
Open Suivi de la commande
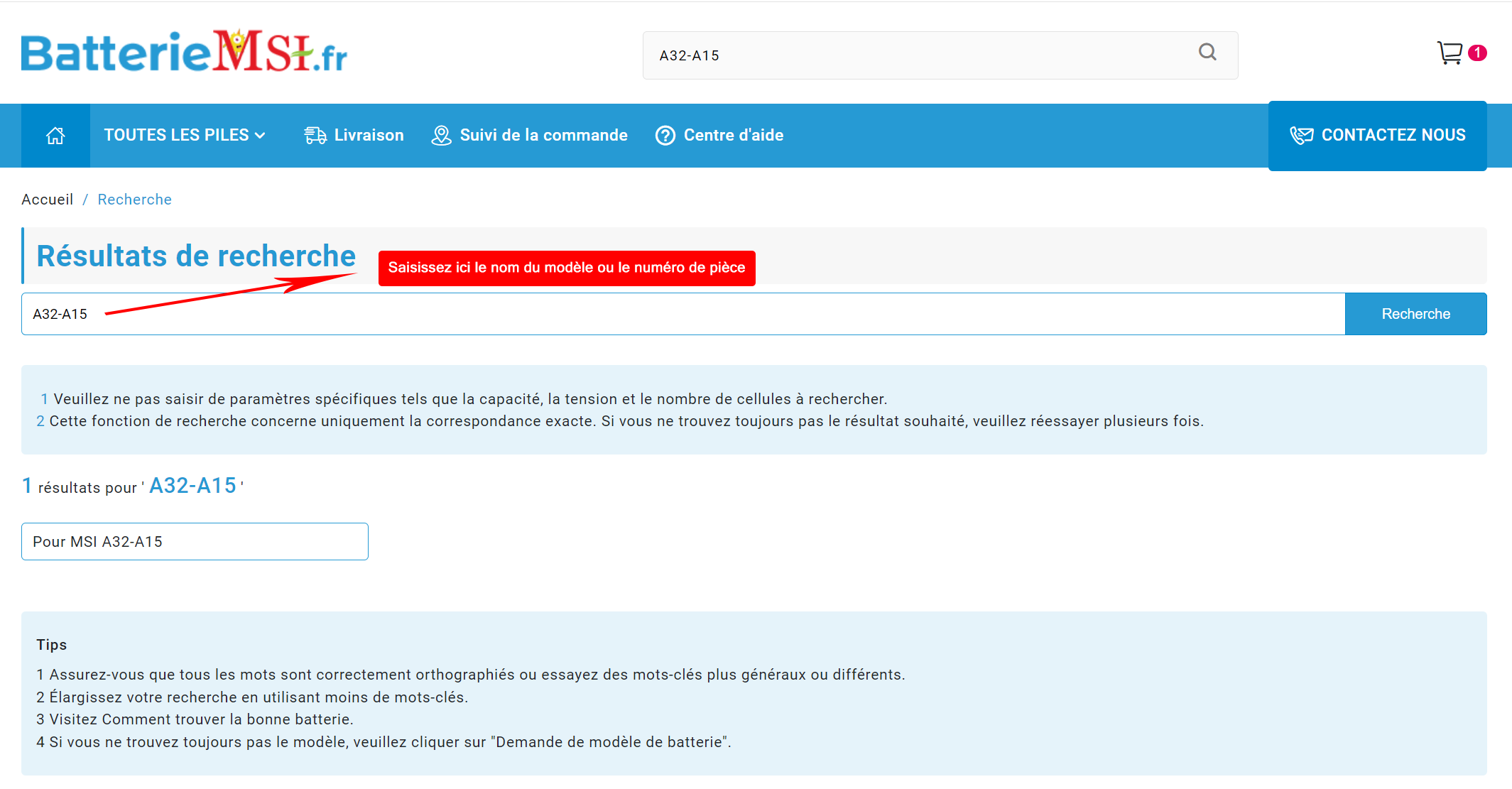pyautogui.click(x=530, y=135)
